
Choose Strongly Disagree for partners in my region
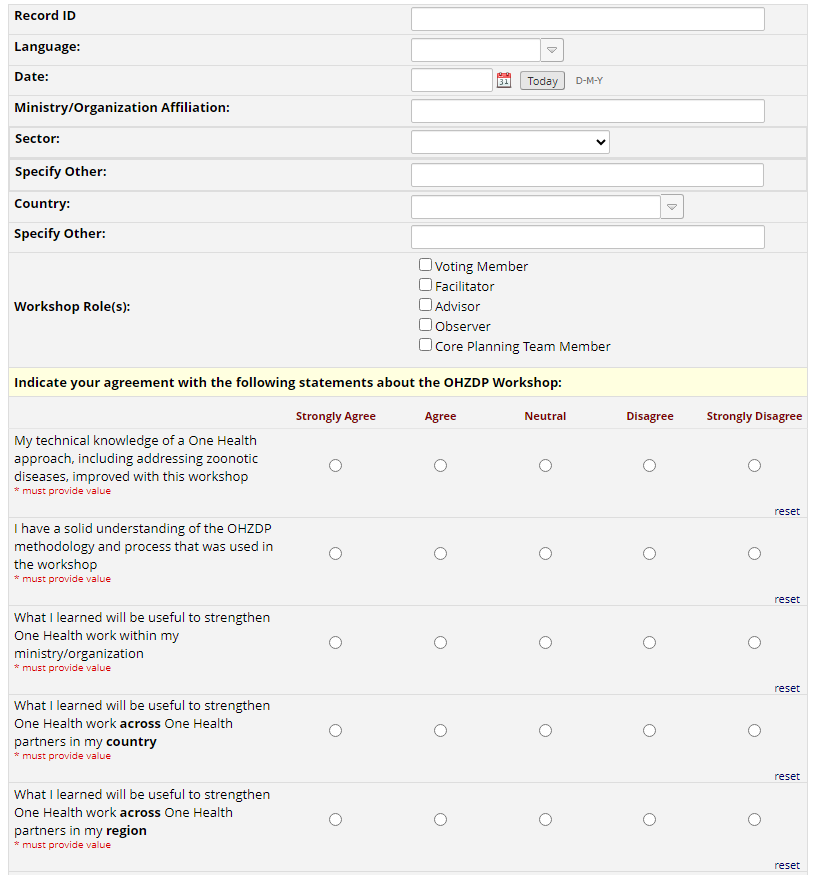tap(754, 819)
